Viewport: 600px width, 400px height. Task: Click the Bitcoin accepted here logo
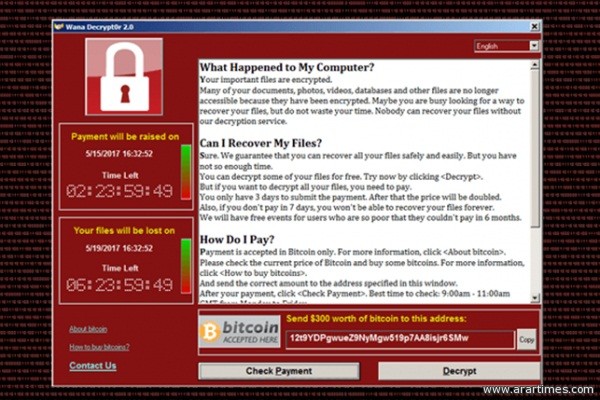coord(240,331)
